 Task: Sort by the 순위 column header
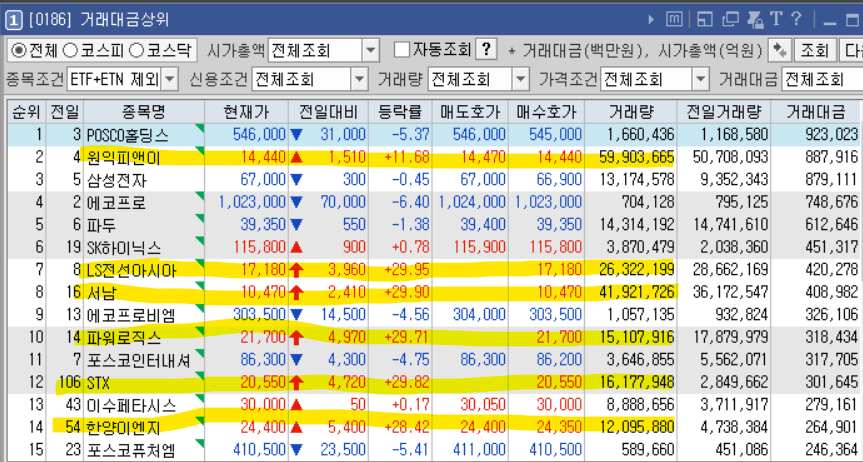(x=26, y=112)
